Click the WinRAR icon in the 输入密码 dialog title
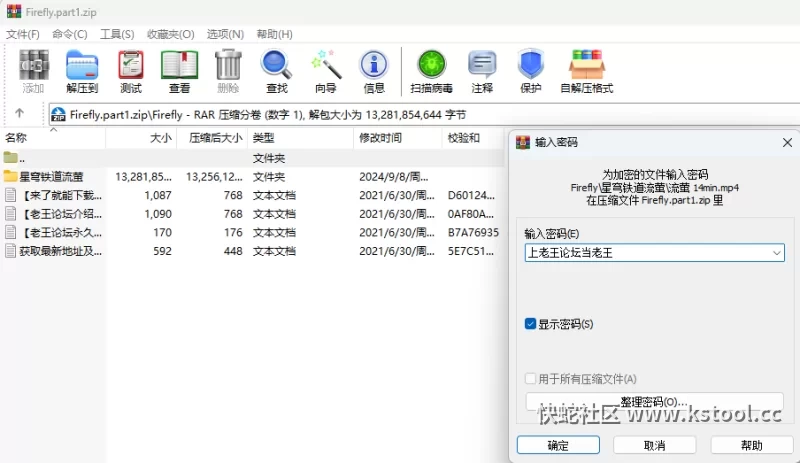Viewport: 800px width, 463px height. click(x=523, y=142)
